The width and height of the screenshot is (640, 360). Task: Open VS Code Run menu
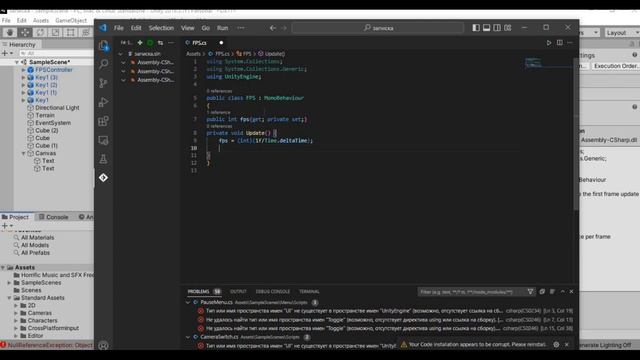pos(222,28)
